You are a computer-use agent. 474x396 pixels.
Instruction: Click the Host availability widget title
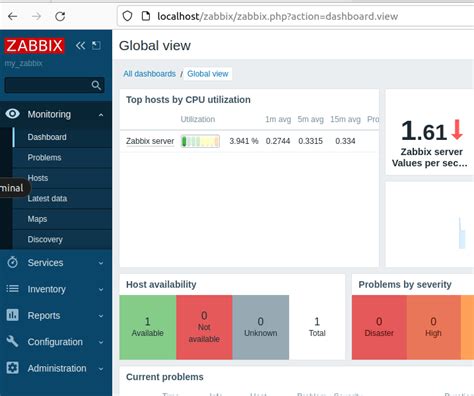(x=161, y=284)
